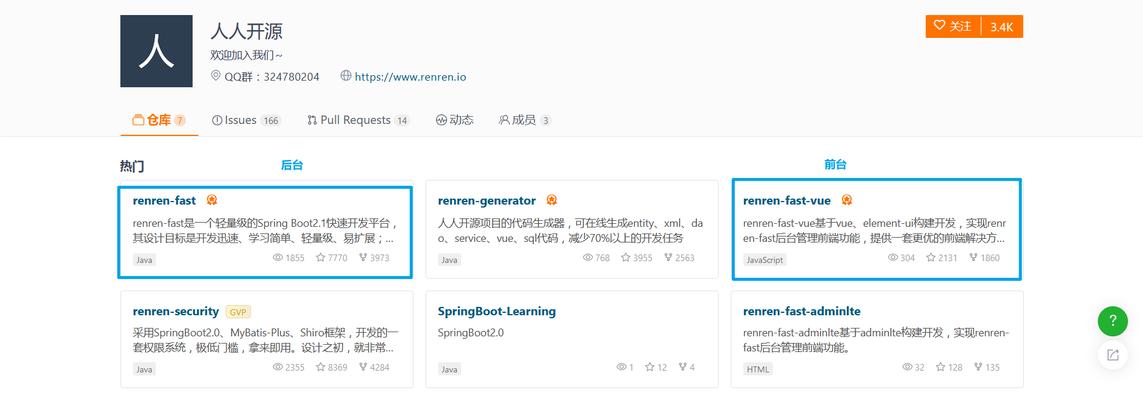This screenshot has width=1143, height=400.
Task: Open the renren-fast repository
Action: (165, 200)
